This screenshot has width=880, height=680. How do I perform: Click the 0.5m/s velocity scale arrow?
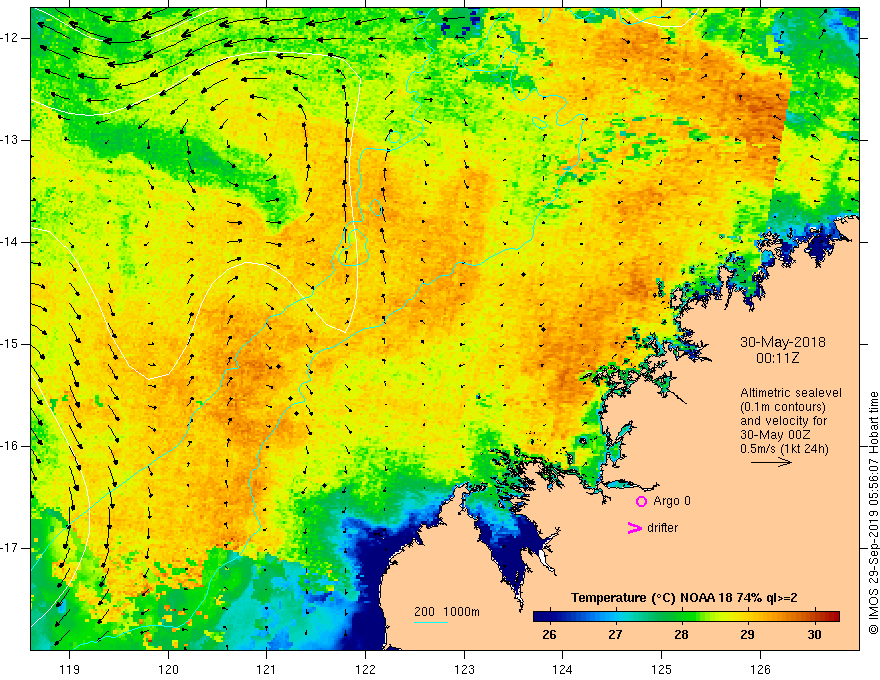pos(771,462)
